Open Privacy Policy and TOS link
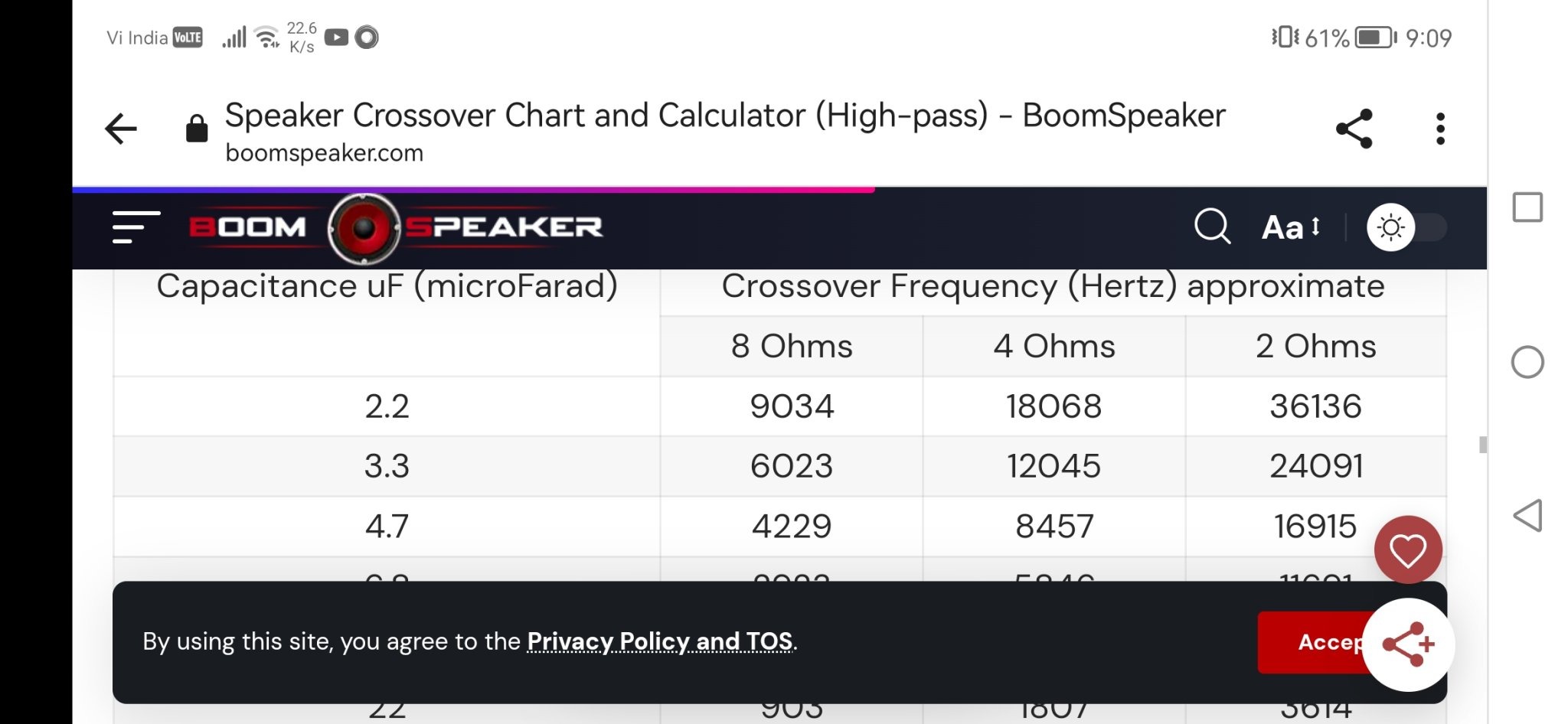The image size is (1568, 724). (x=659, y=641)
